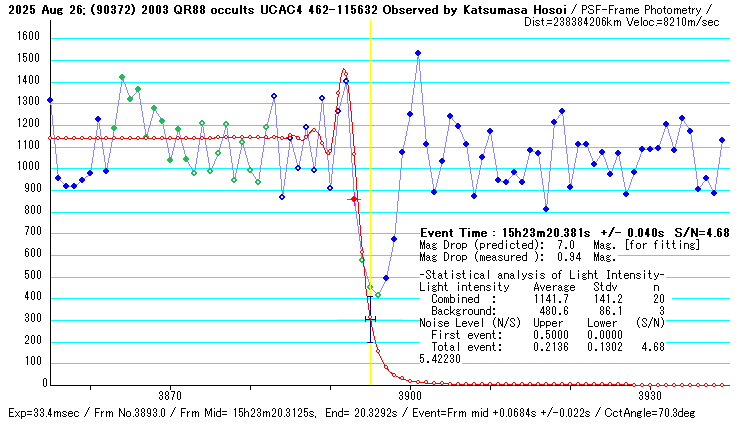Image resolution: width=740 pixels, height=425 pixels.
Task: Click the last blue data point at right edge
Action: tap(722, 140)
